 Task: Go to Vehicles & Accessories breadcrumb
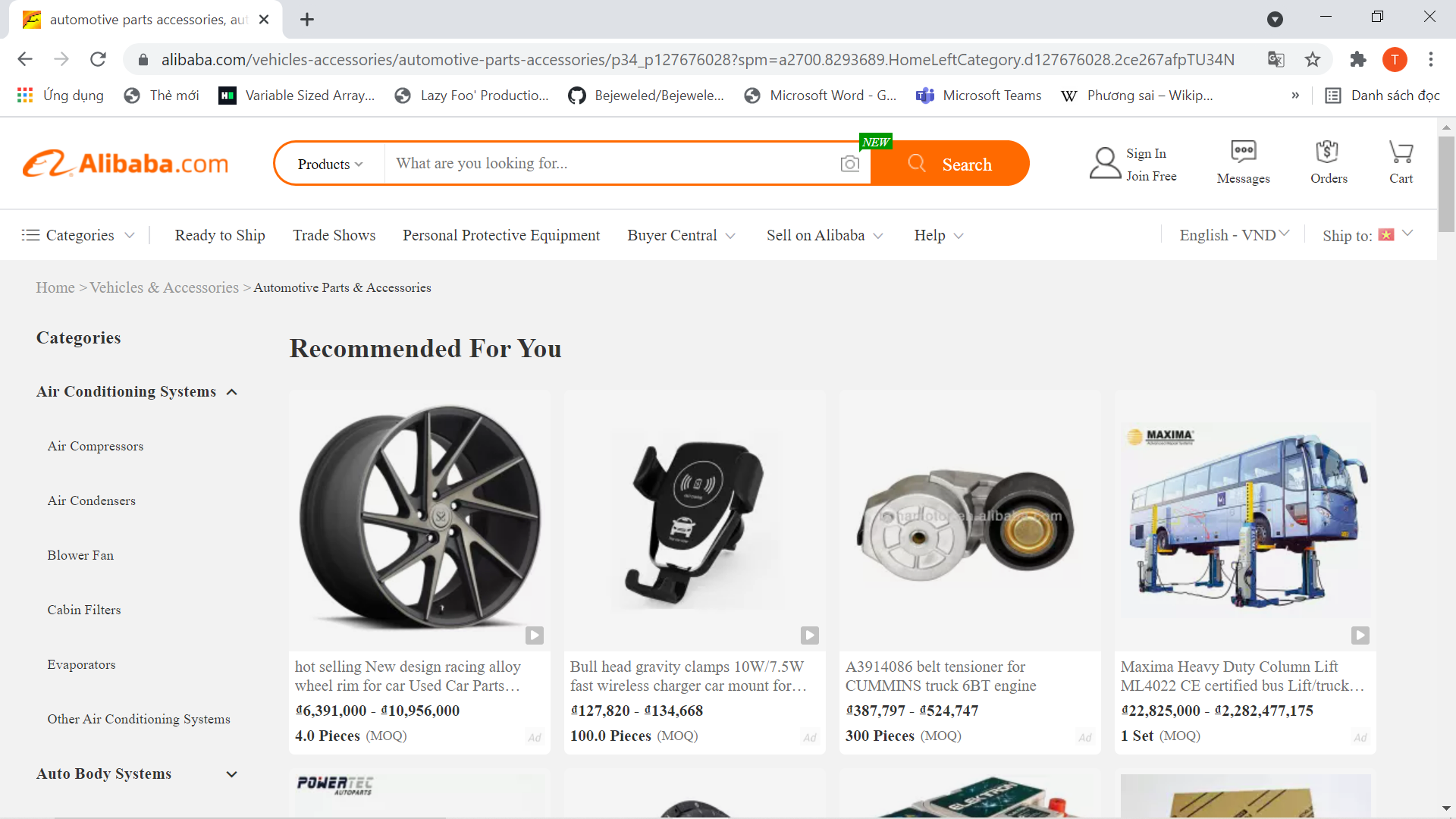[x=164, y=287]
